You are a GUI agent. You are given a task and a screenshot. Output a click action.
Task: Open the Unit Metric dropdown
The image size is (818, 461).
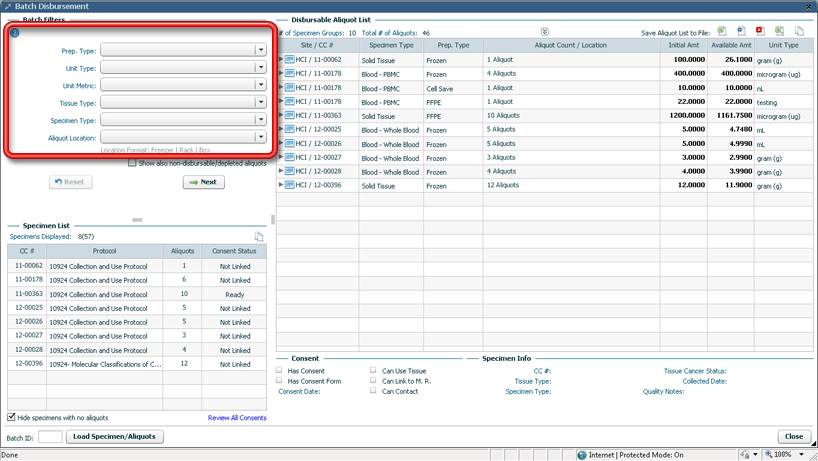click(x=261, y=85)
